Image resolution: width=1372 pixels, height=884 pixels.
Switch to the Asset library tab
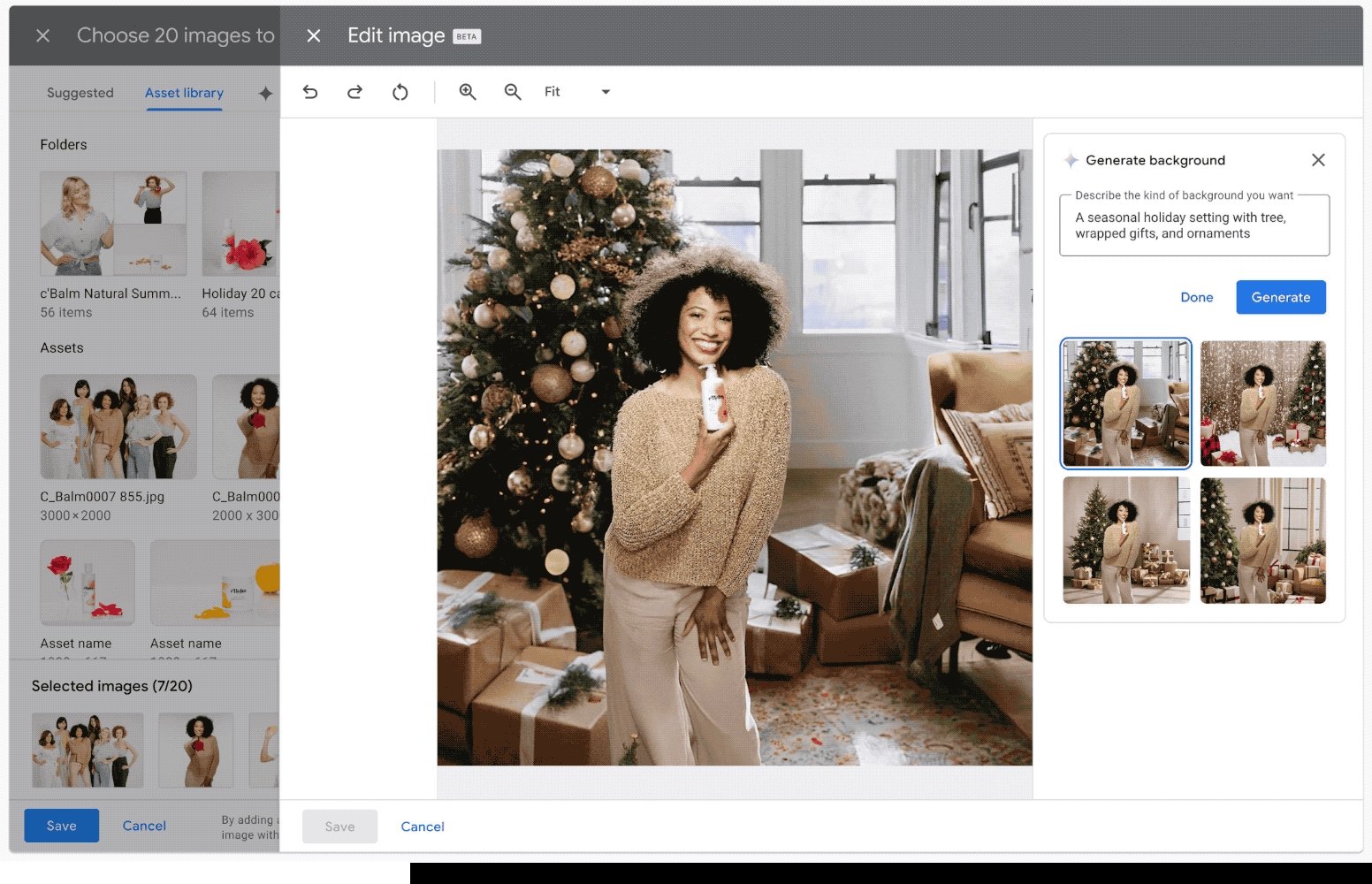click(184, 93)
